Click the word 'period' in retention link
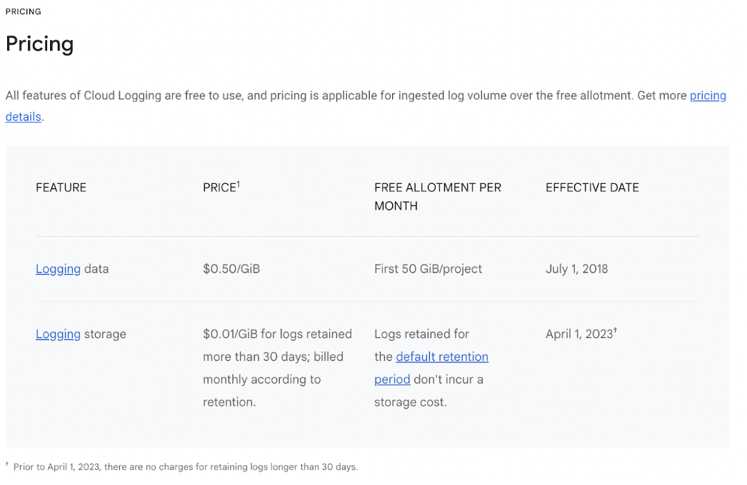Viewport: 747px width, 485px height. [392, 380]
